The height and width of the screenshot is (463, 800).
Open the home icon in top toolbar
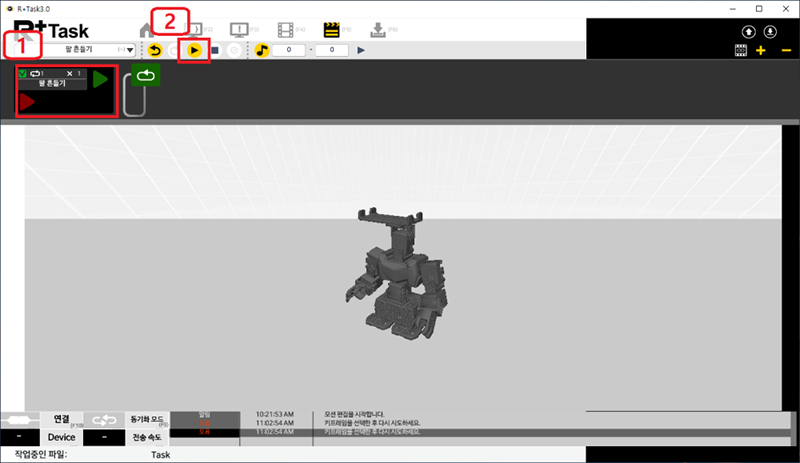point(148,29)
